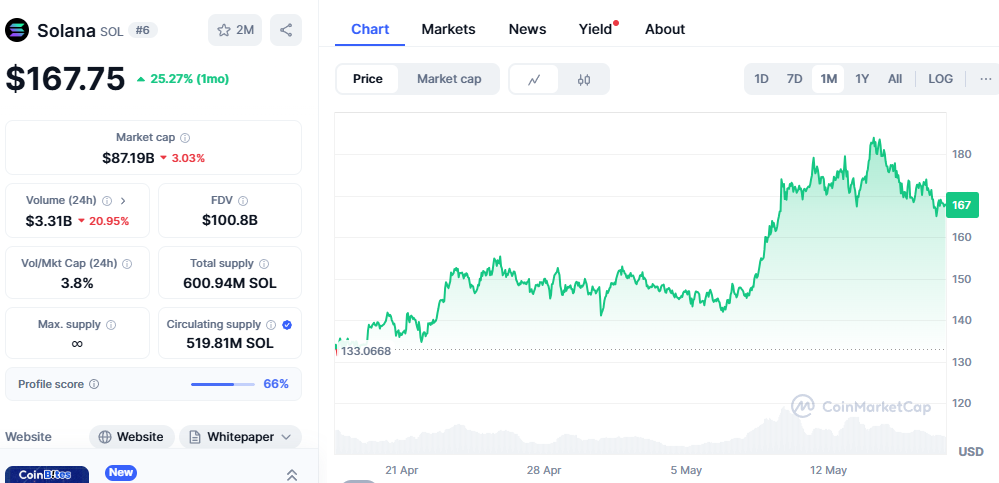This screenshot has width=999, height=483.
Task: Click Profile score info icon
Action: (x=94, y=384)
